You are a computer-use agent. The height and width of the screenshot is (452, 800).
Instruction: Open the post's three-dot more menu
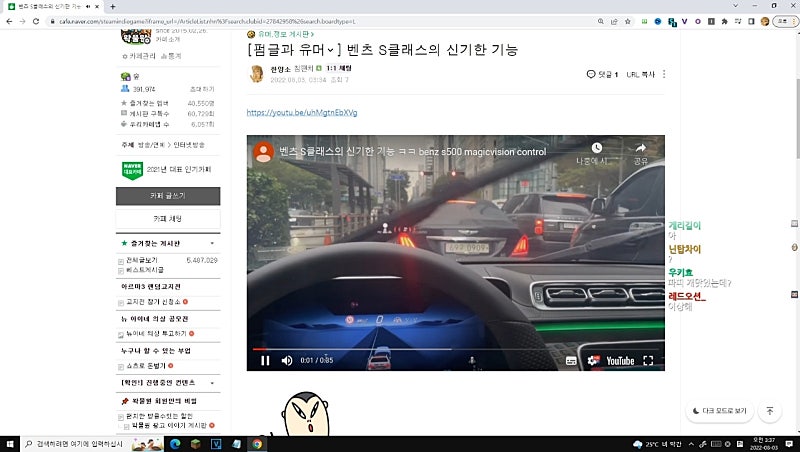(x=664, y=74)
